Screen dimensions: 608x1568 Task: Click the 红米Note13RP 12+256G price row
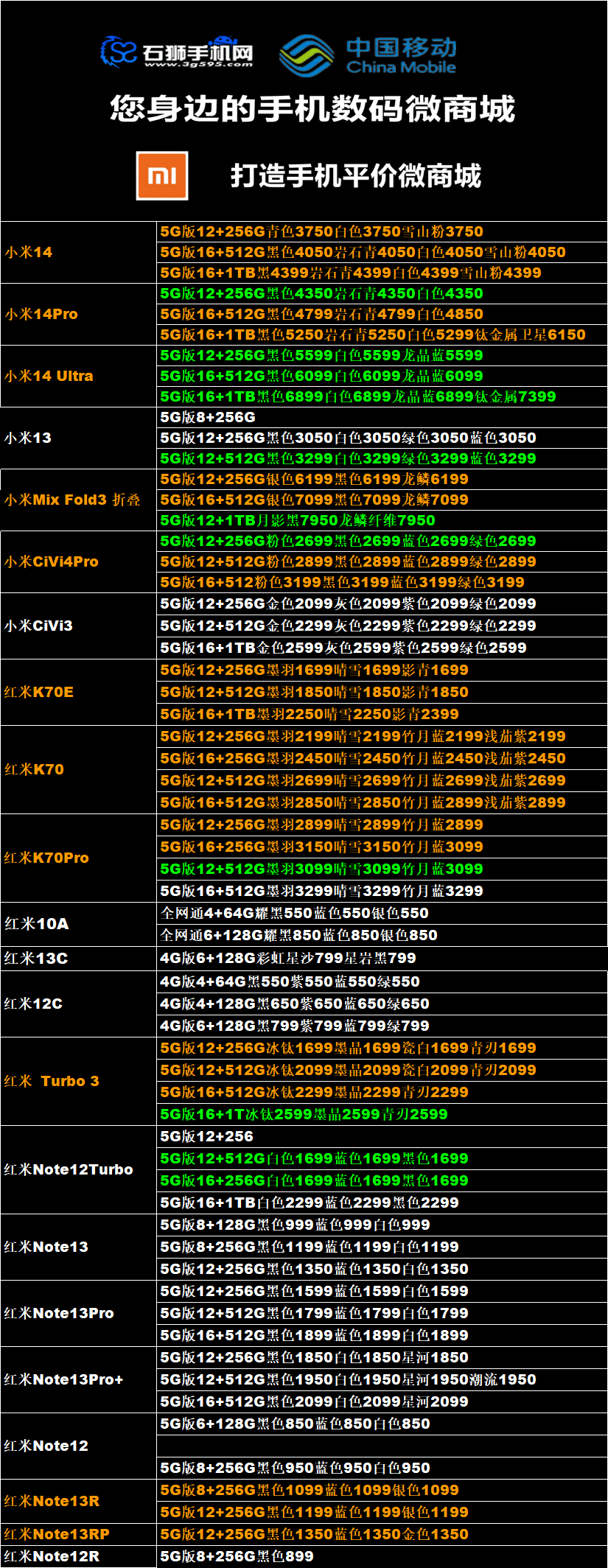pyautogui.click(x=314, y=1534)
